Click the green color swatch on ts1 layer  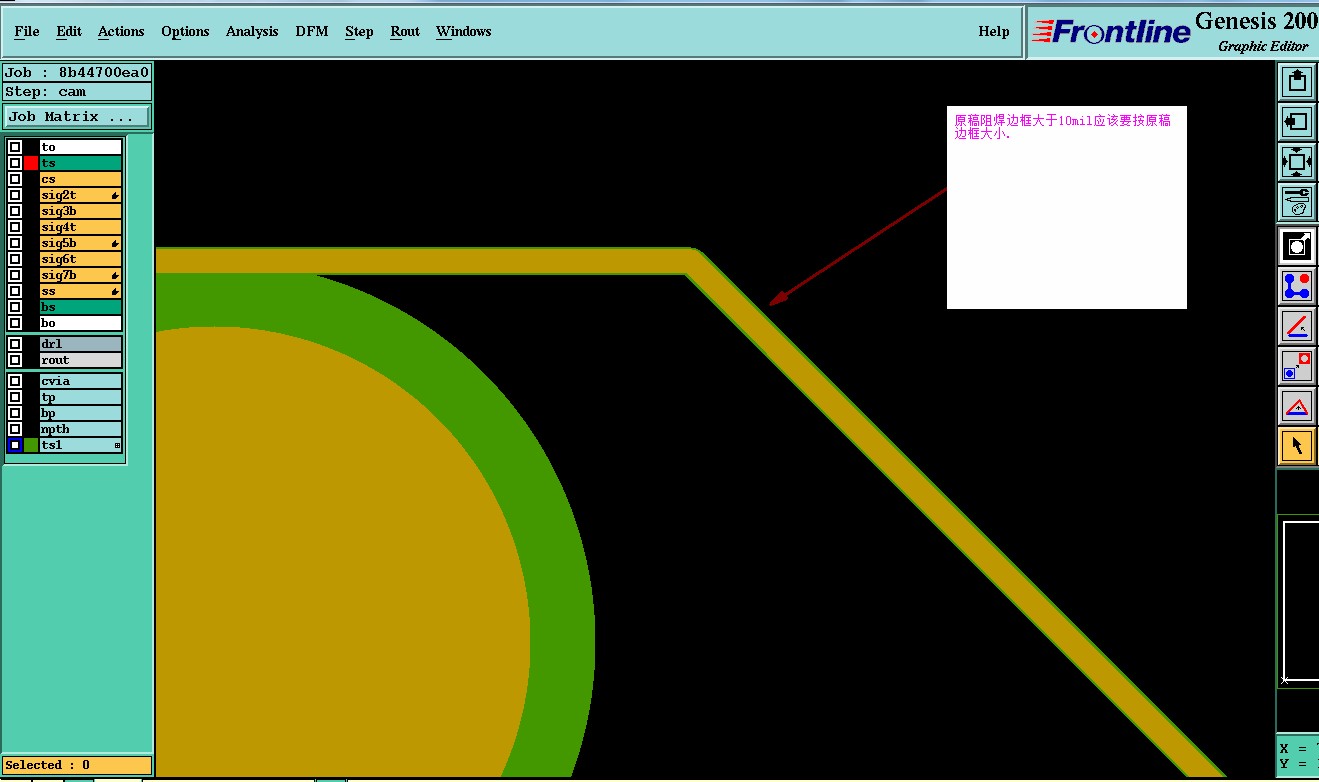pyautogui.click(x=31, y=445)
